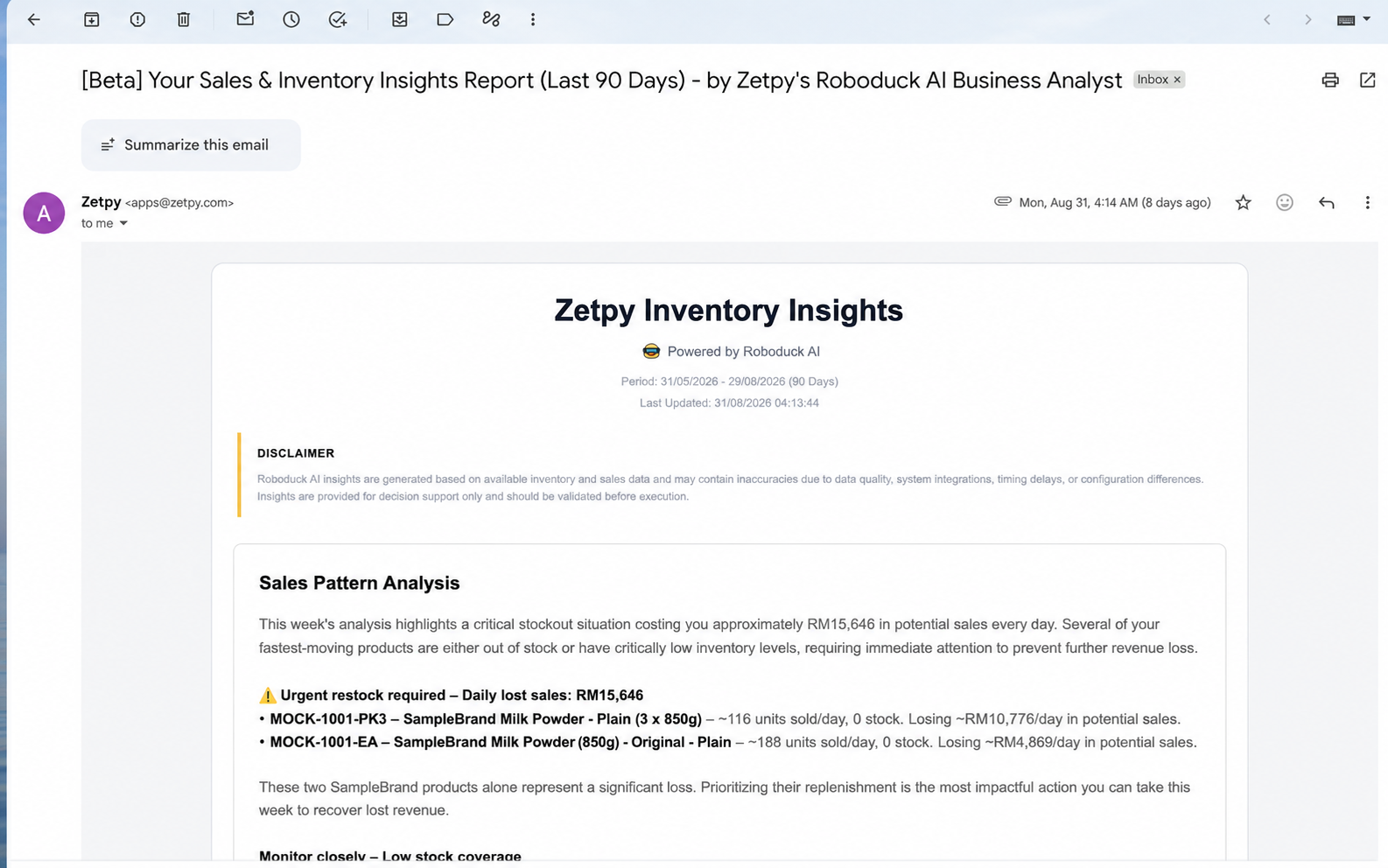Expand recipient details next to 'to me'

pyautogui.click(x=123, y=223)
